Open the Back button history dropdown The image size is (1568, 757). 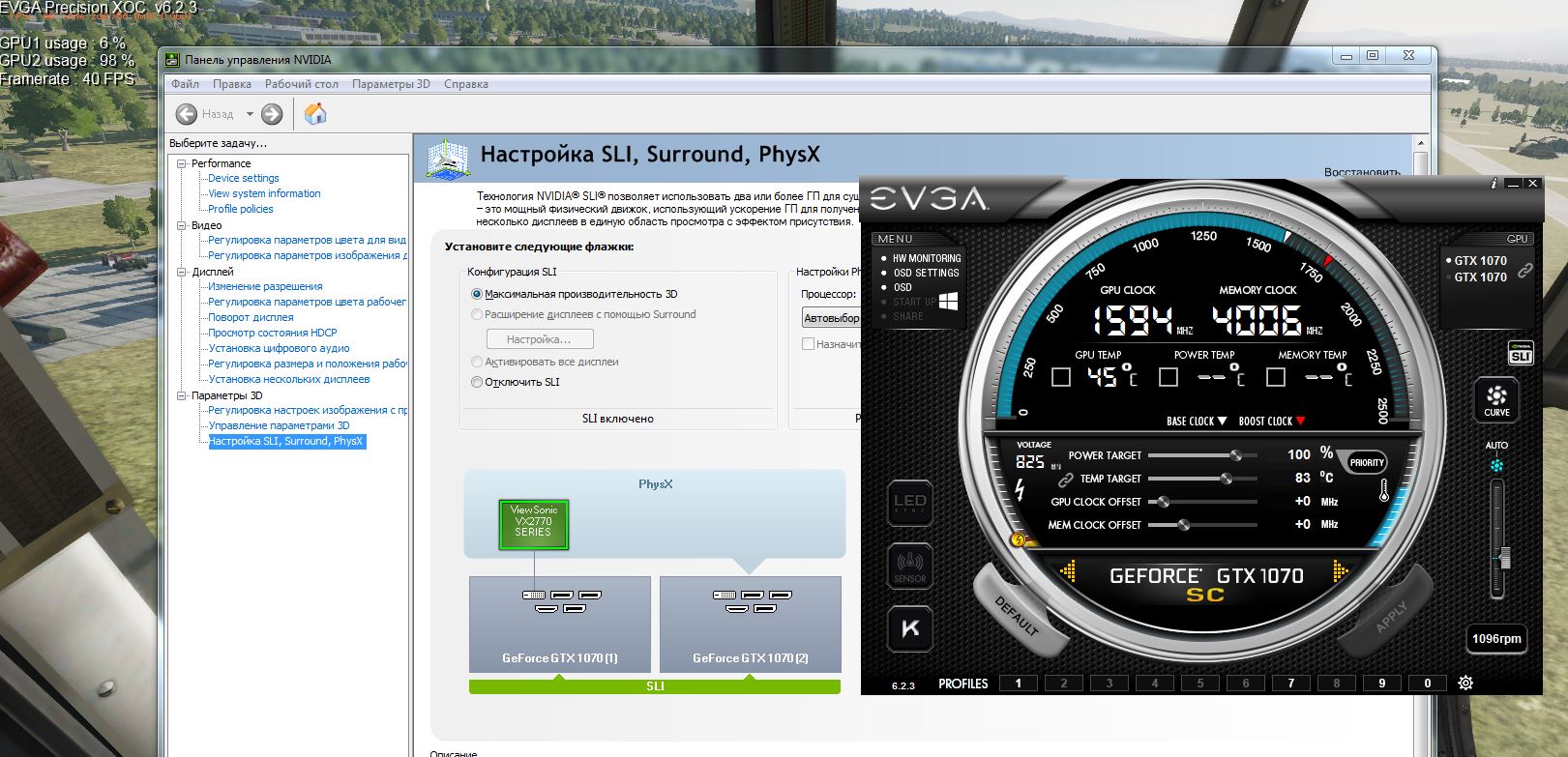pyautogui.click(x=250, y=114)
